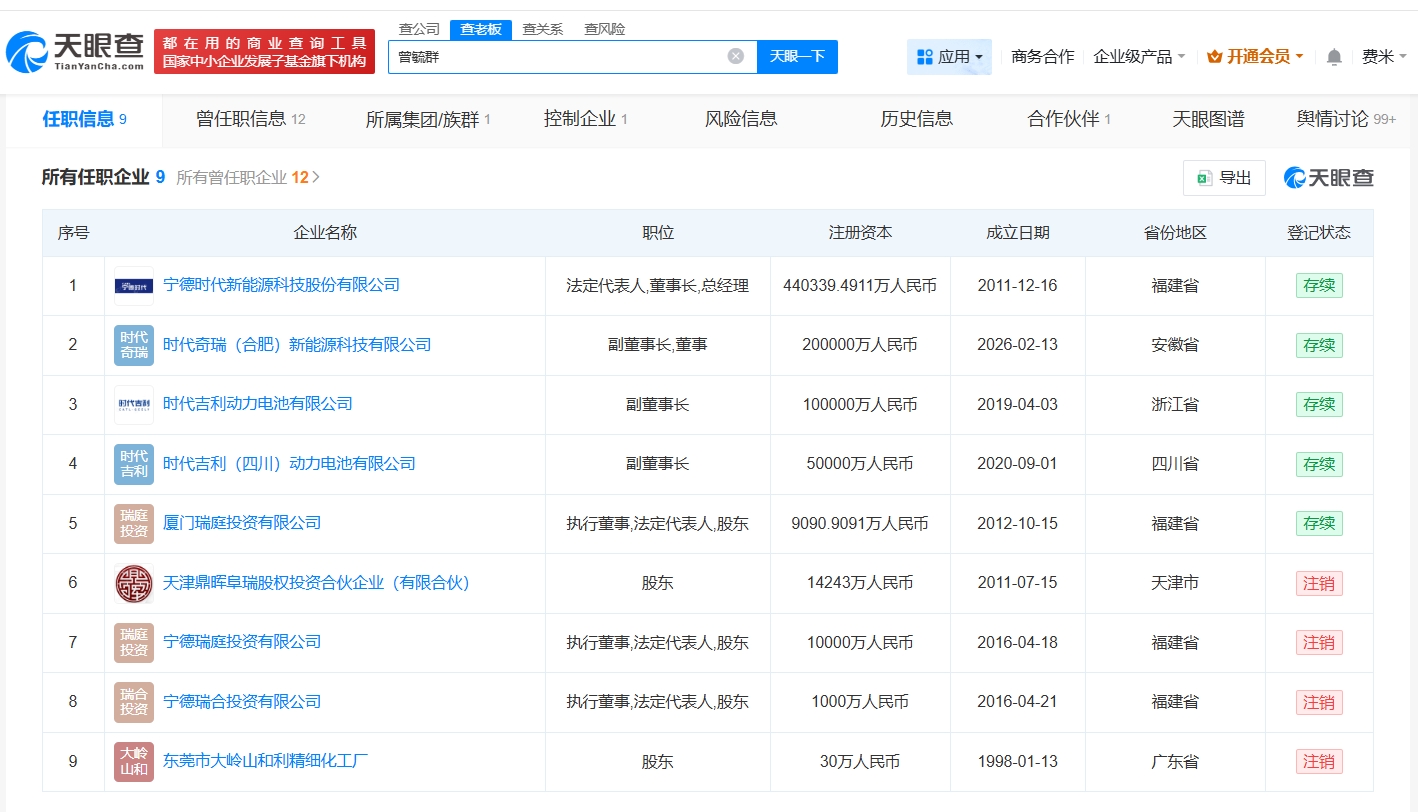Expand 所有曾任职企业 12 arrow link
This screenshot has width=1418, height=812.
click(x=248, y=178)
